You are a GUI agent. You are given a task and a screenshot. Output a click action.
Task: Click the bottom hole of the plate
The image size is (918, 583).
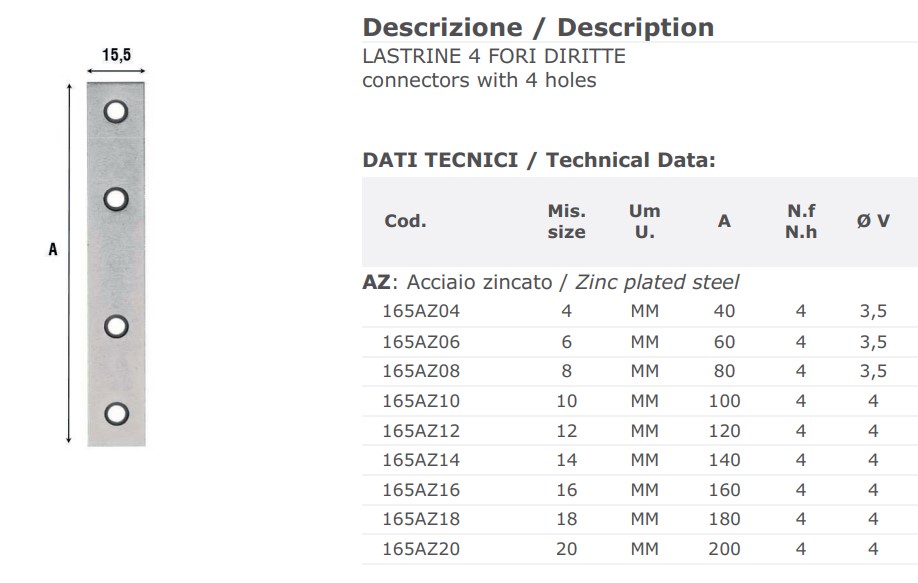tap(117, 414)
